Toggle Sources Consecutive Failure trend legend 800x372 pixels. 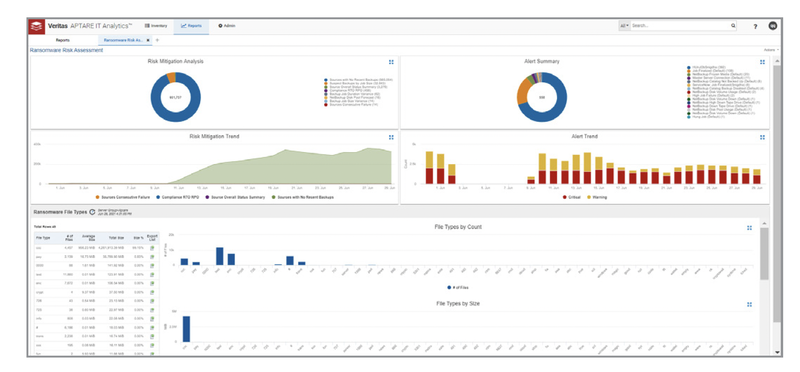click(x=122, y=197)
